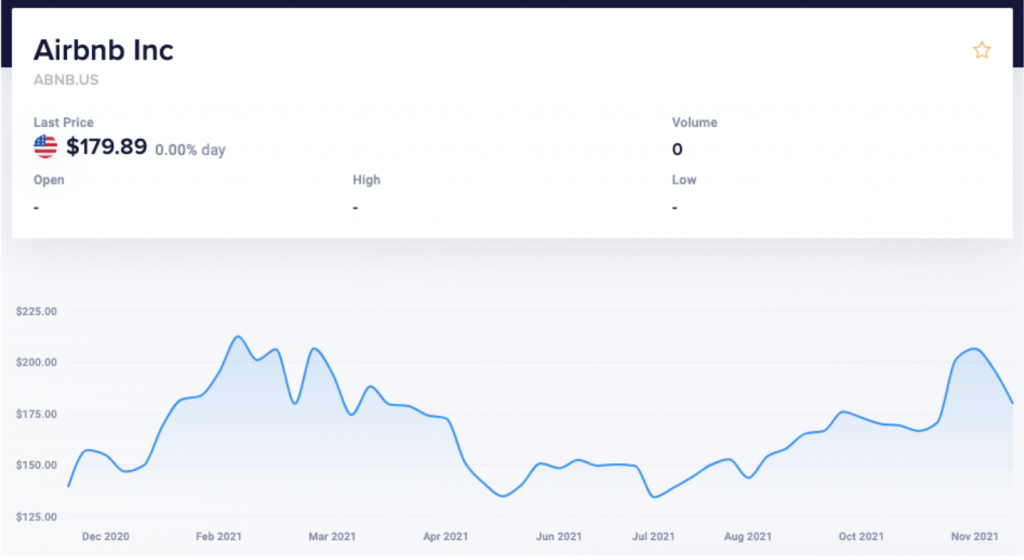Click the favorite star icon
This screenshot has width=1024, height=560.
click(982, 50)
